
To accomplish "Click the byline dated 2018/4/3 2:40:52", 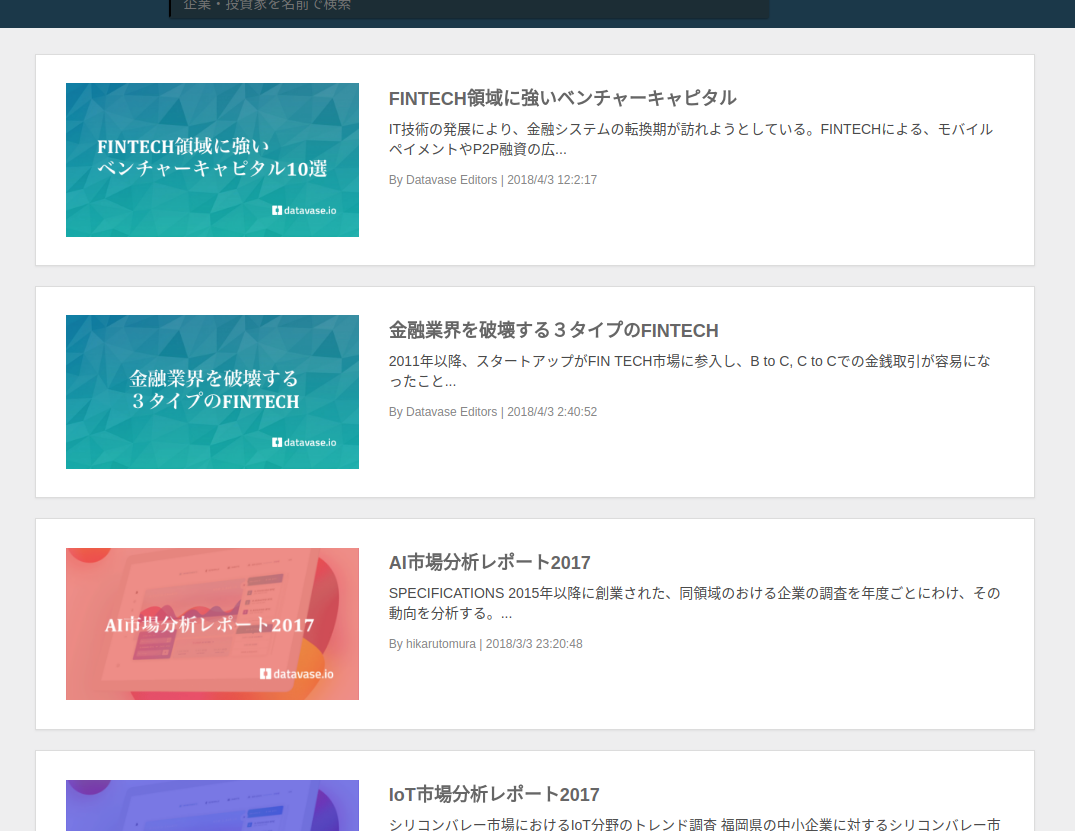I will coord(493,411).
